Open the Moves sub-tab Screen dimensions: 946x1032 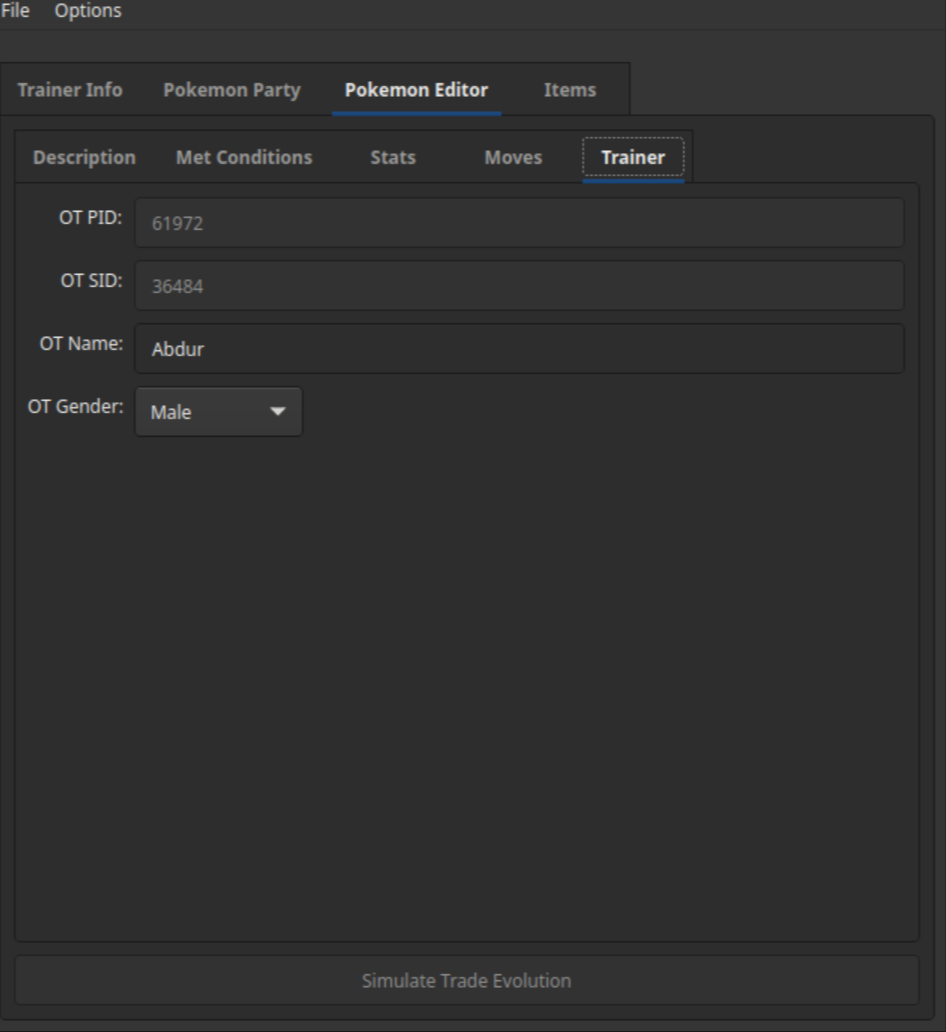(513, 158)
